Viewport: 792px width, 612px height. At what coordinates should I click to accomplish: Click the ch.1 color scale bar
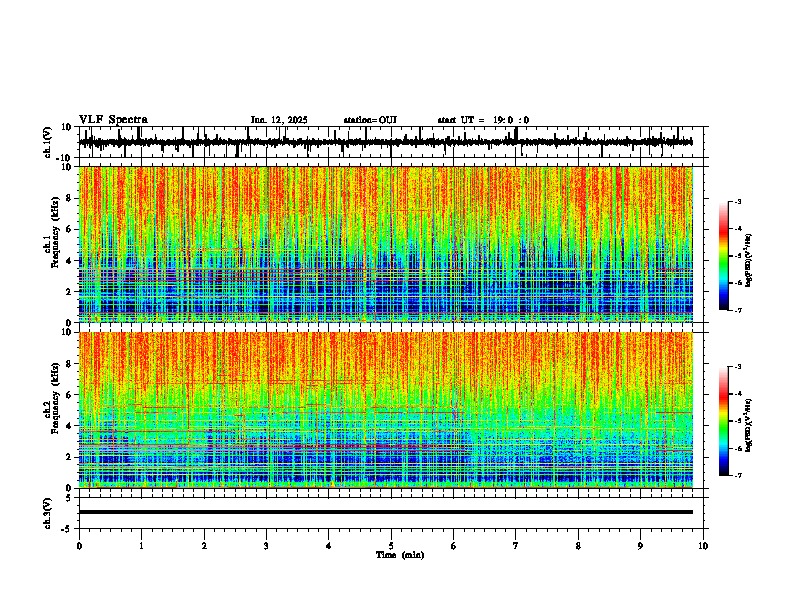point(723,256)
